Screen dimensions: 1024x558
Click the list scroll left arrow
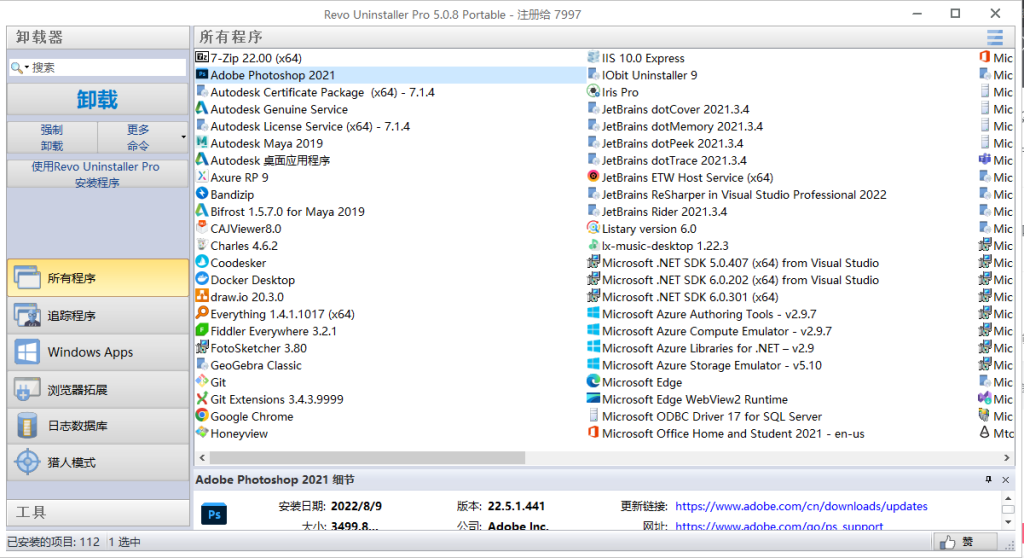[202, 457]
